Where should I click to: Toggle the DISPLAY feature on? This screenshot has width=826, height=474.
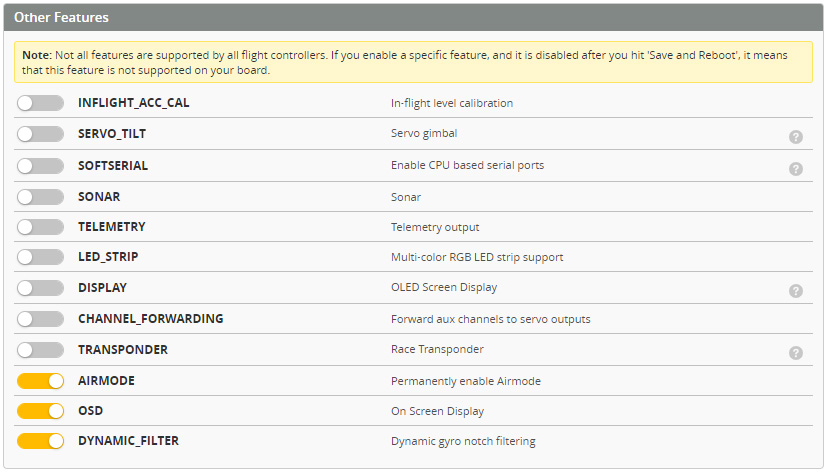coord(40,288)
